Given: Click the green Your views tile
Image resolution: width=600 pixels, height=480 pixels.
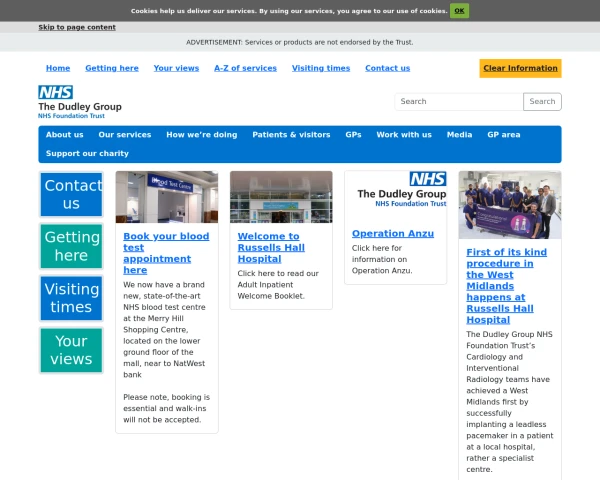Looking at the screenshot, I should point(72,350).
